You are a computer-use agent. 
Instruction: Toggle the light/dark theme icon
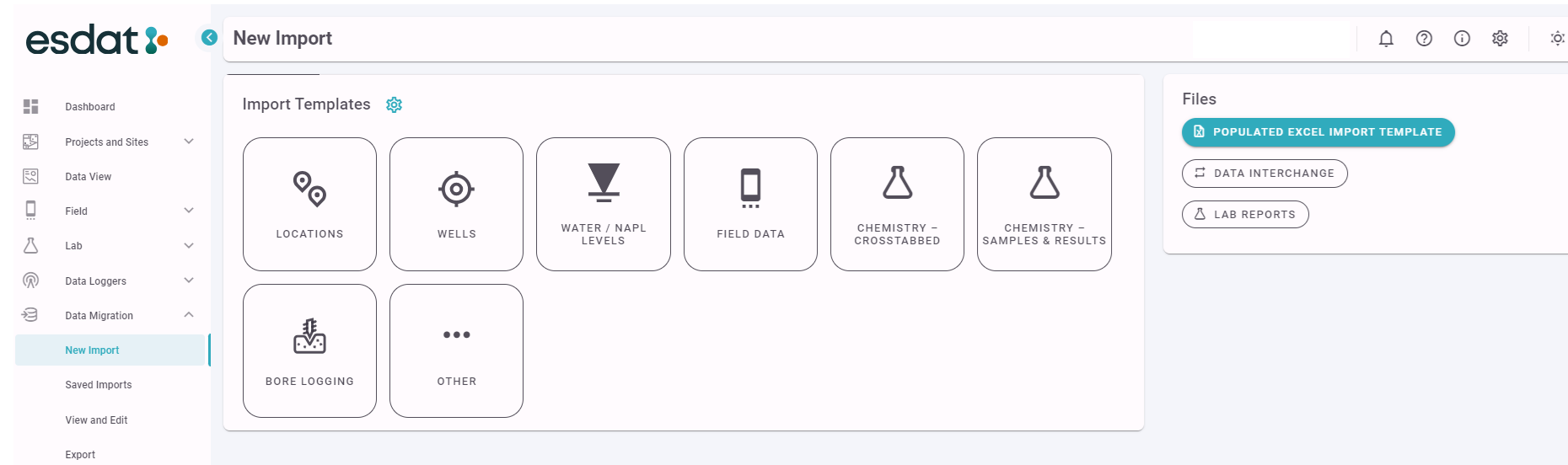(x=1556, y=39)
